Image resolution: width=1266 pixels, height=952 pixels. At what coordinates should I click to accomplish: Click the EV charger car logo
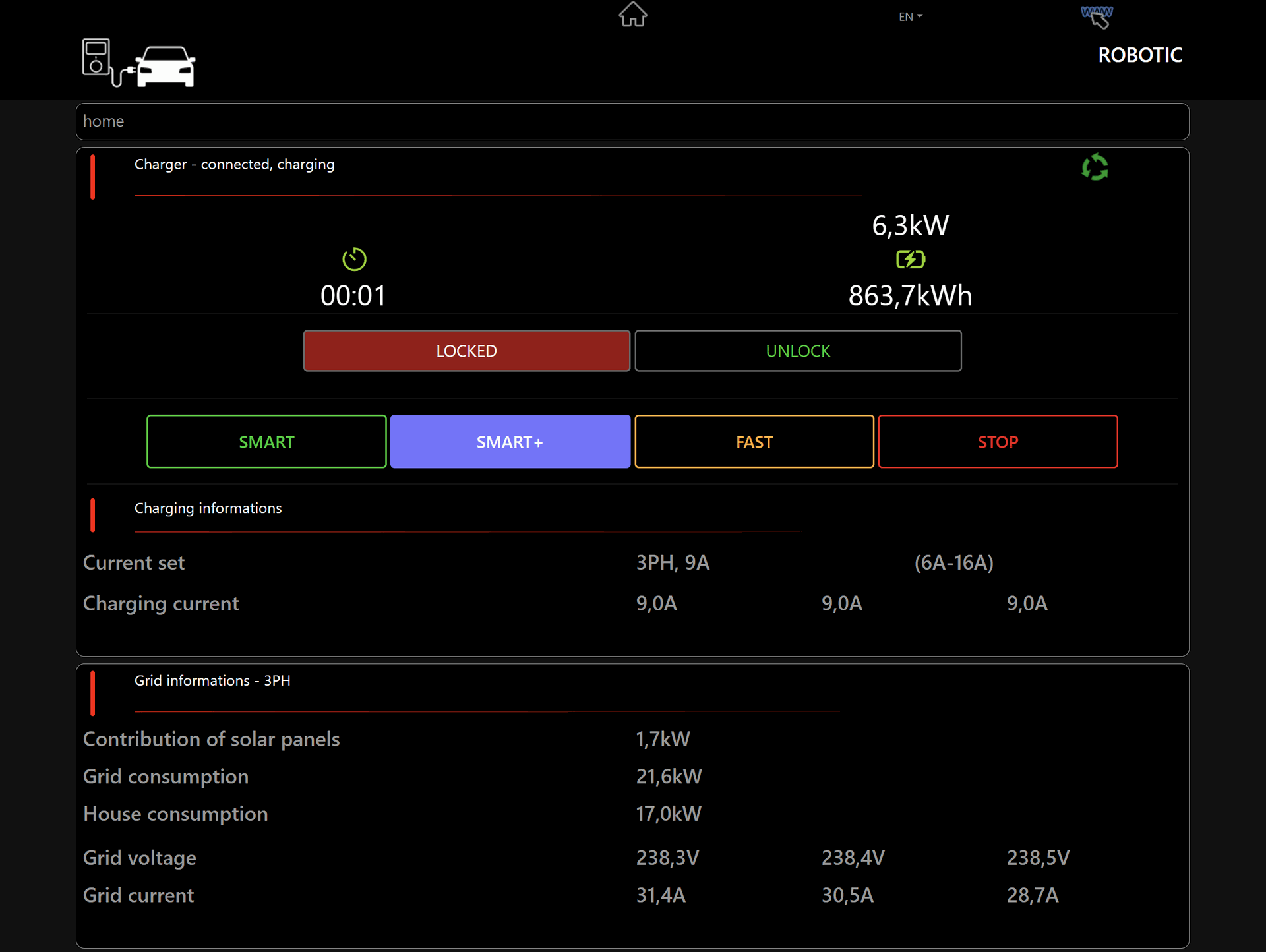138,63
